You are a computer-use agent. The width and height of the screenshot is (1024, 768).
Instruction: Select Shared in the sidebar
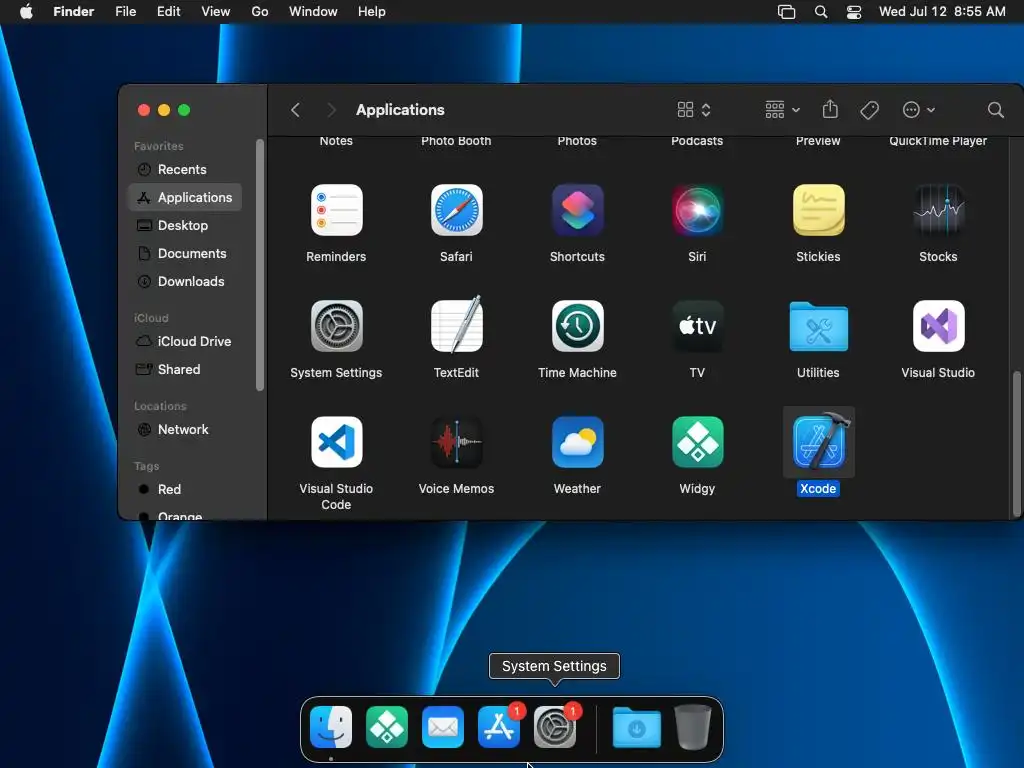[x=185, y=370]
